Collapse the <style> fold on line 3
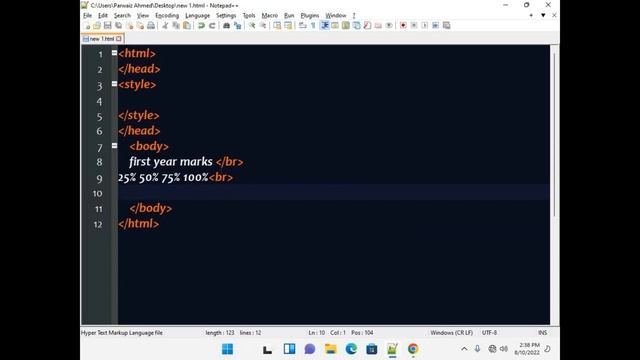 tap(114, 84)
